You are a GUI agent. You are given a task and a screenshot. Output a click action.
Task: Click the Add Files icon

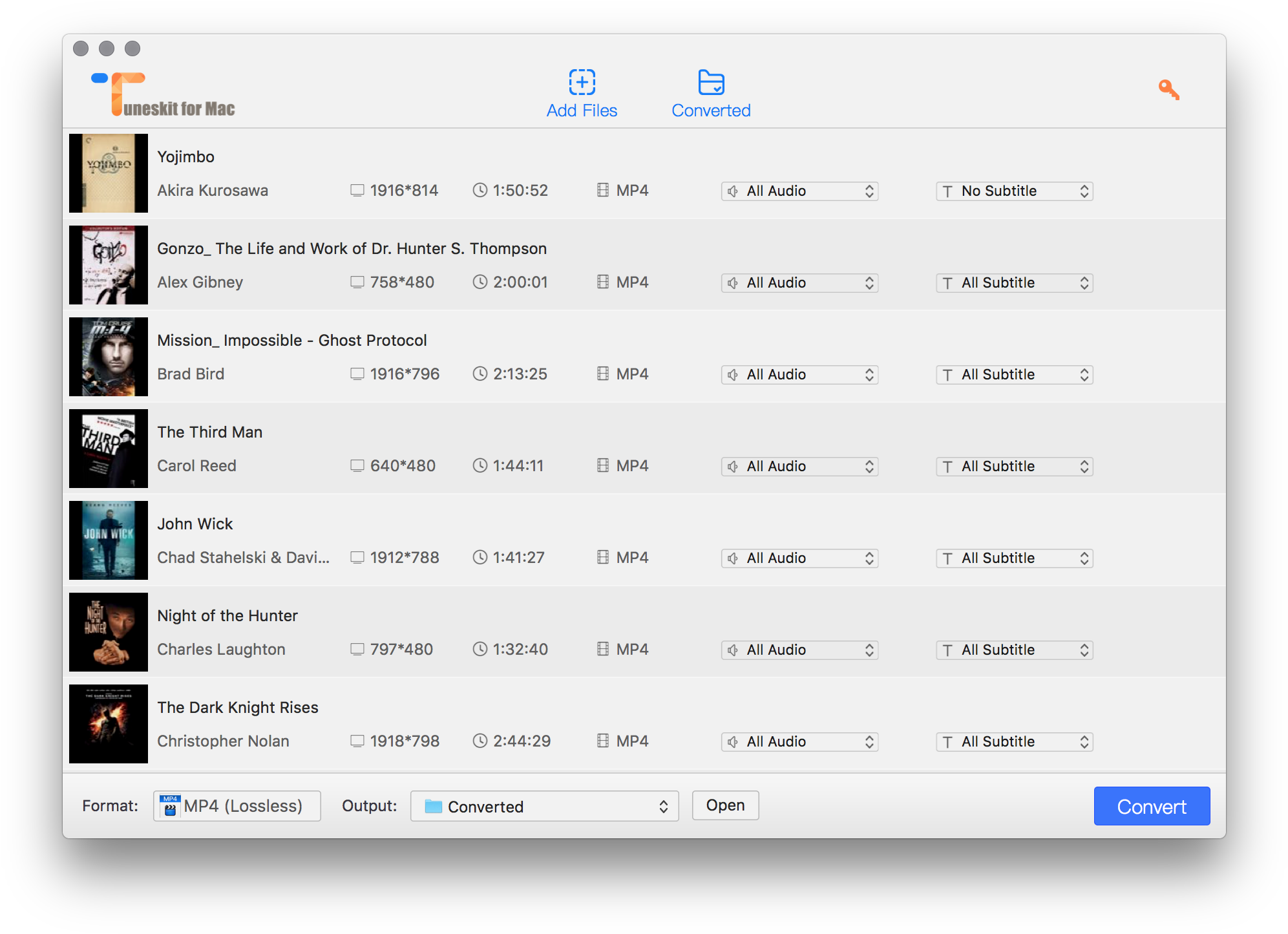coord(581,83)
